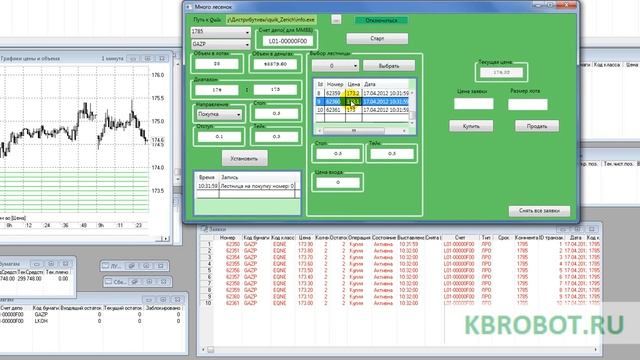The width and height of the screenshot is (640, 360).
Task: Click ladder table scroll right arrow
Action: (404, 131)
